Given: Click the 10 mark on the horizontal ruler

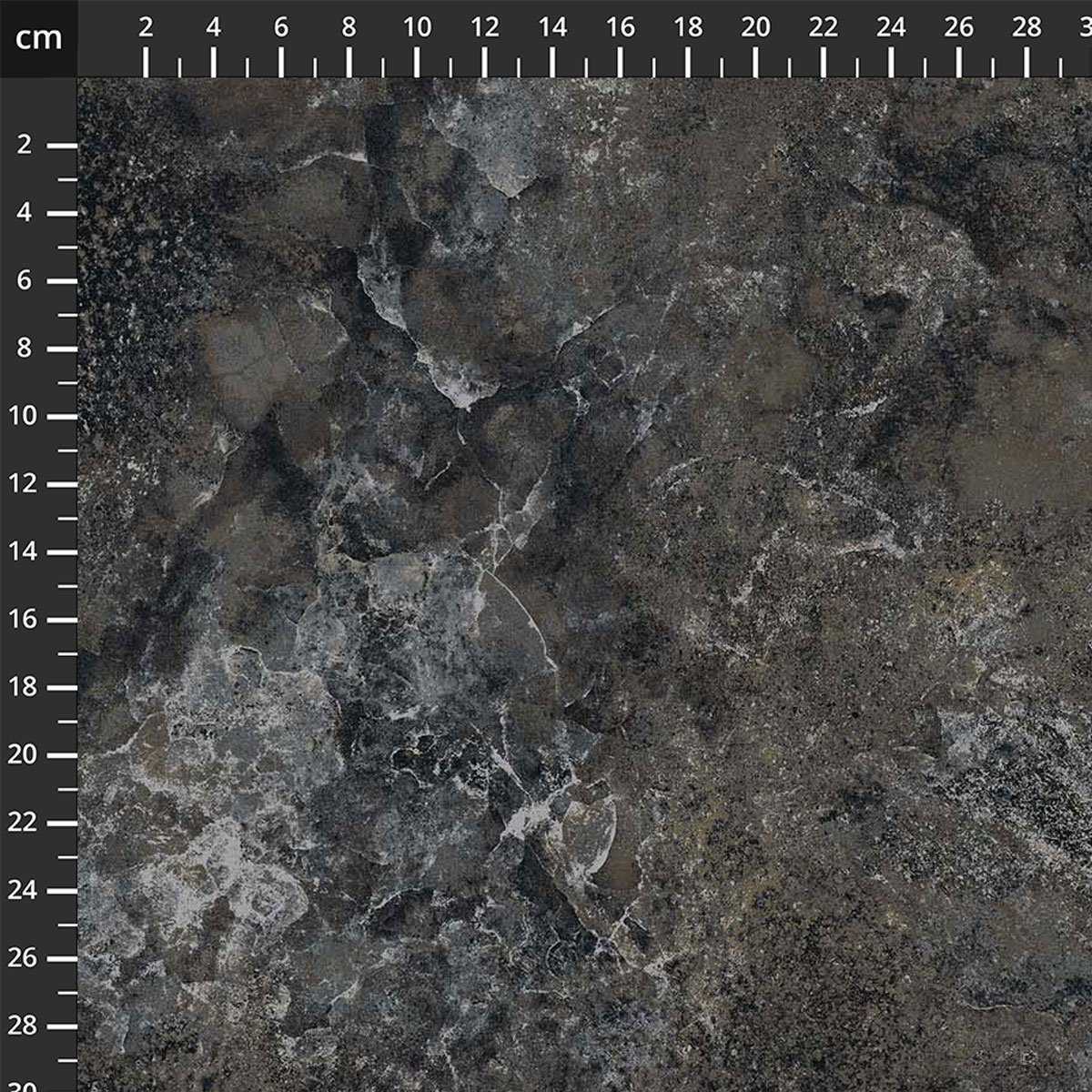Looking at the screenshot, I should pos(417,28).
